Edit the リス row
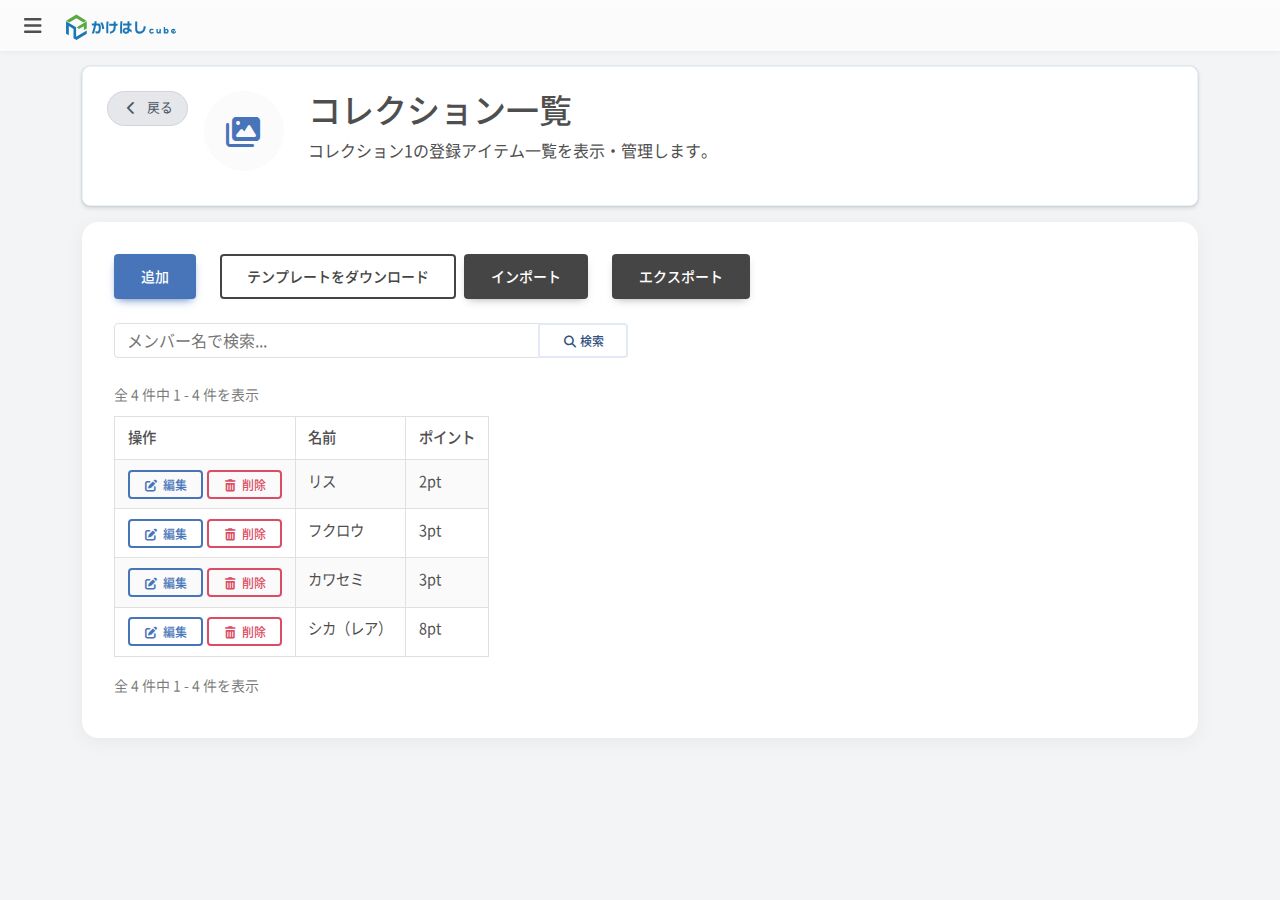Viewport: 1280px width, 900px height. click(165, 485)
